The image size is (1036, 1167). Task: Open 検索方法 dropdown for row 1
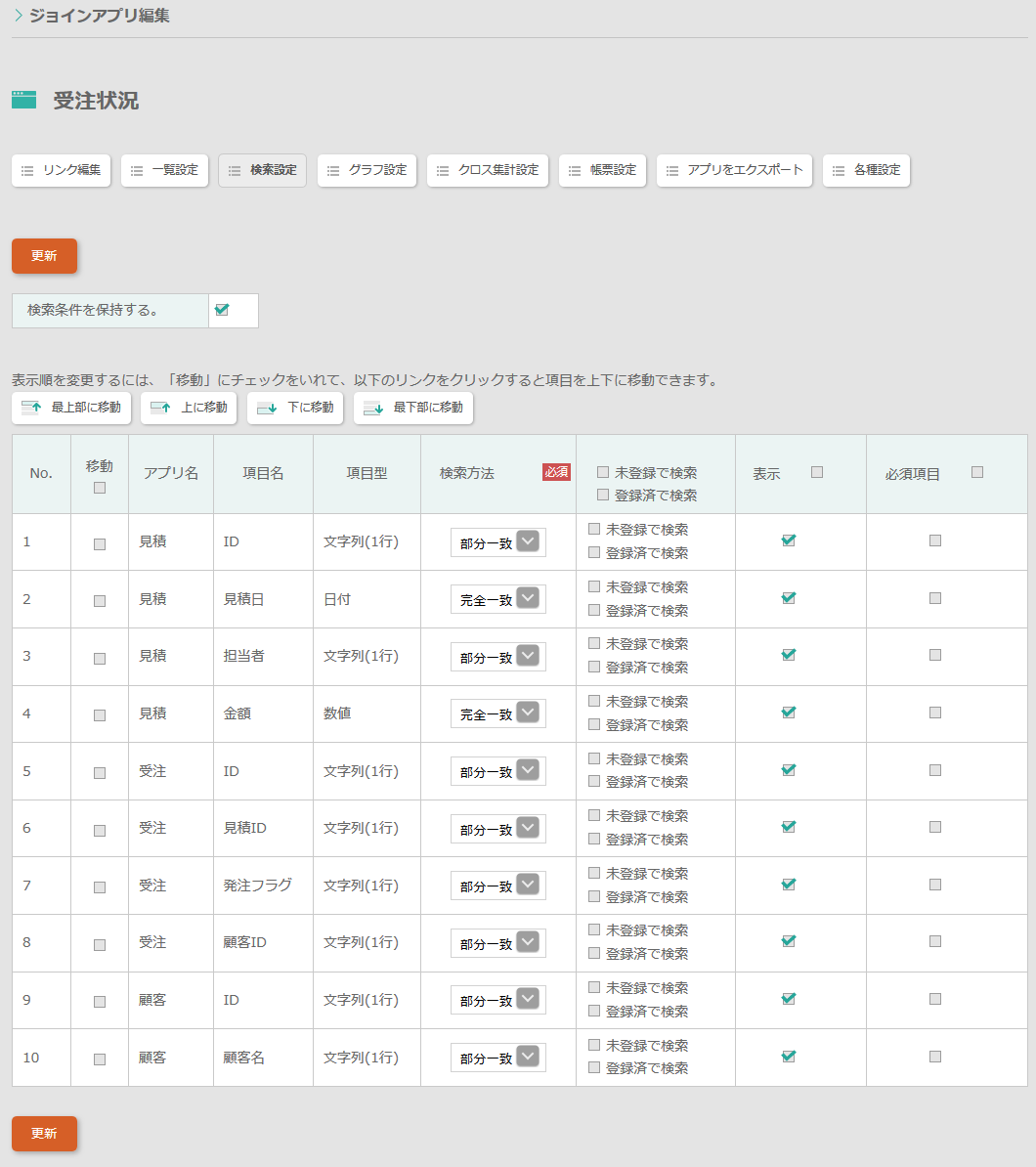click(x=497, y=542)
